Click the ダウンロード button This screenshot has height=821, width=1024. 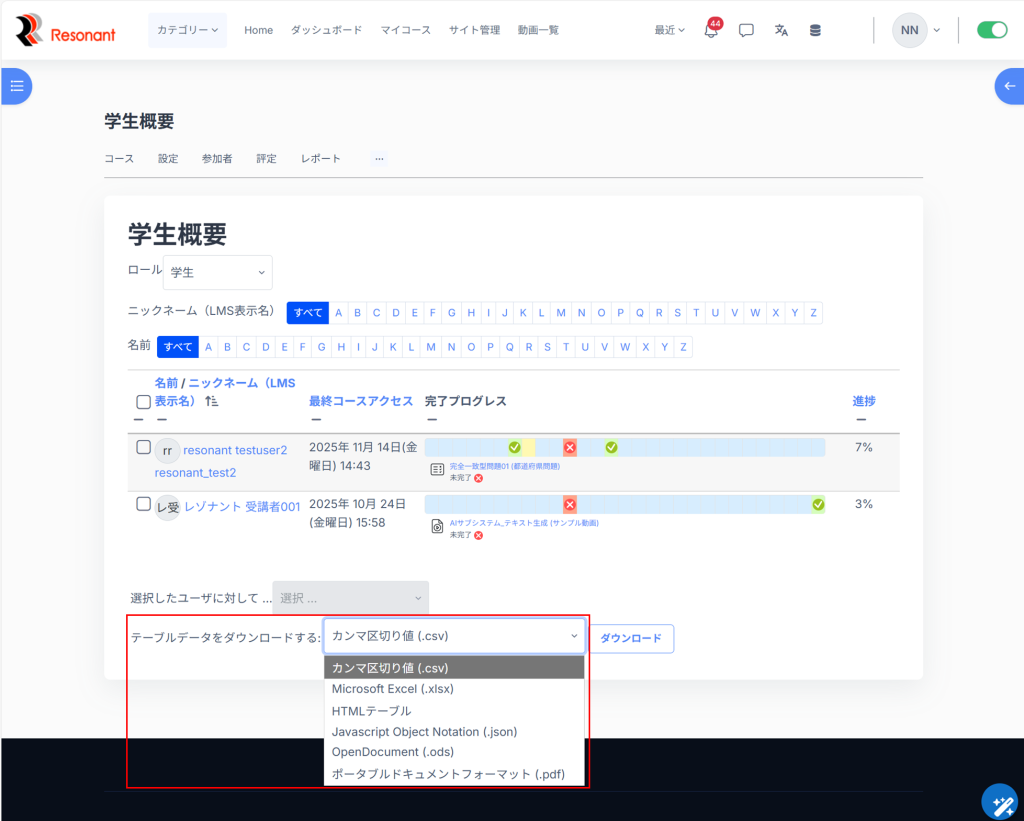631,638
